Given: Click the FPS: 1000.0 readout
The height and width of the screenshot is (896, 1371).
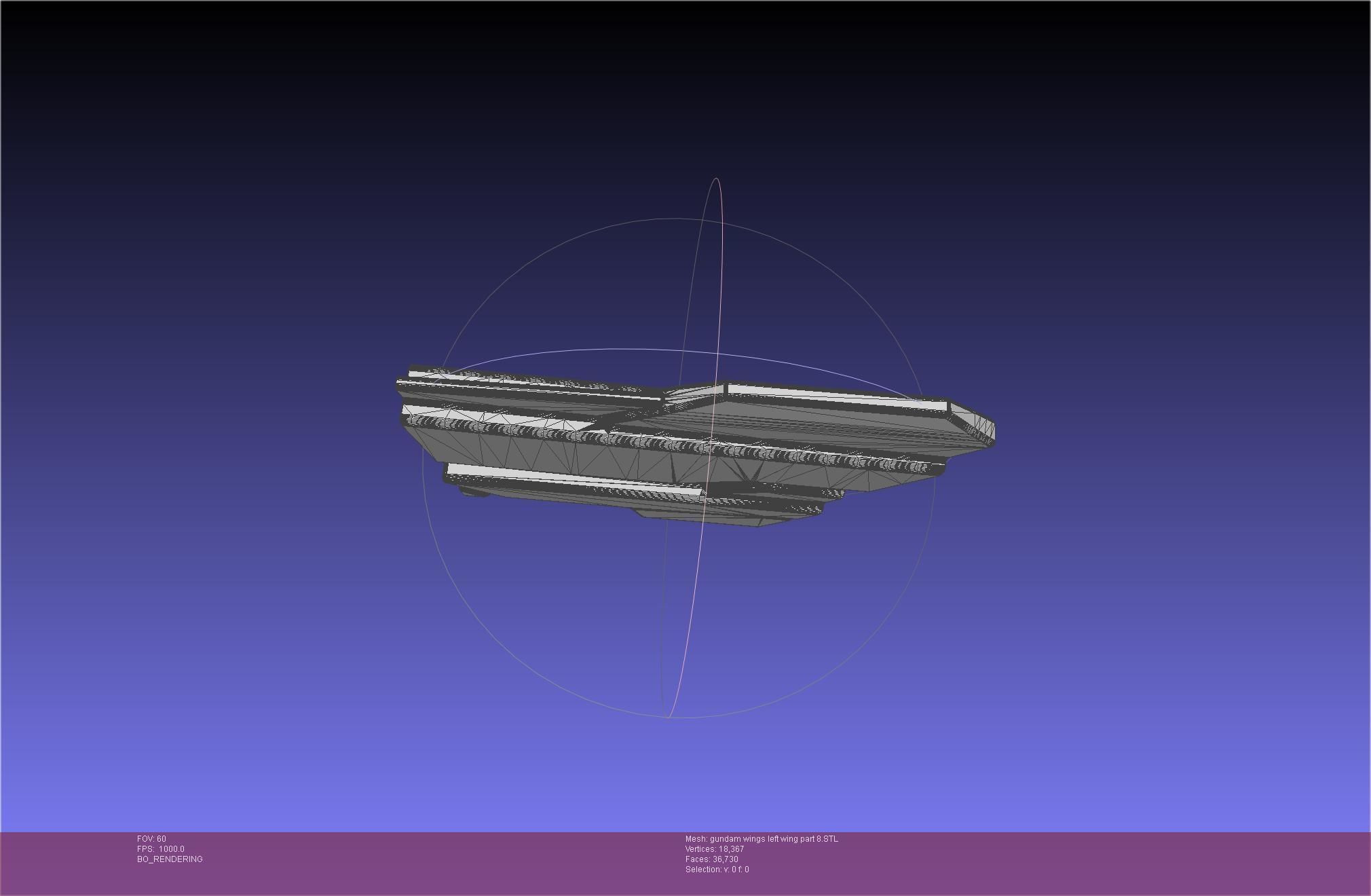Looking at the screenshot, I should [161, 849].
